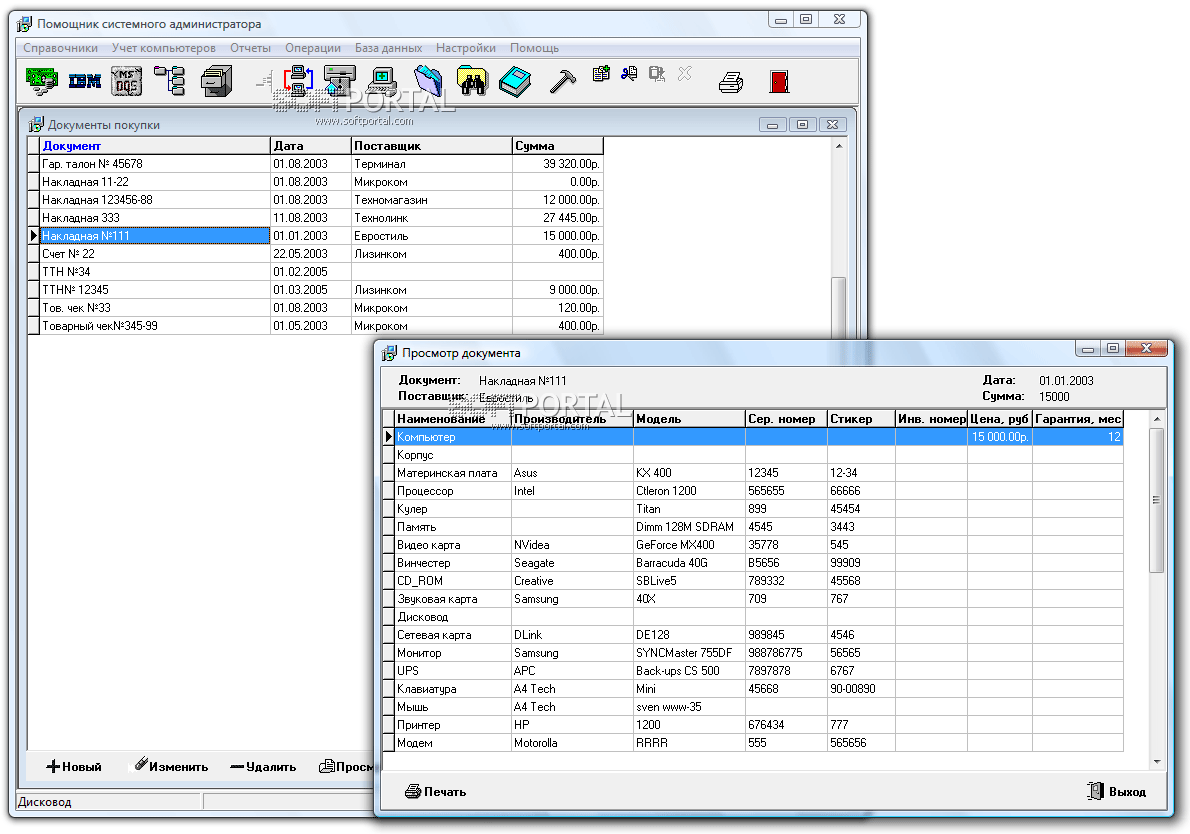The width and height of the screenshot is (1190, 834).
Task: Open the teal book reference icon
Action: 514,81
